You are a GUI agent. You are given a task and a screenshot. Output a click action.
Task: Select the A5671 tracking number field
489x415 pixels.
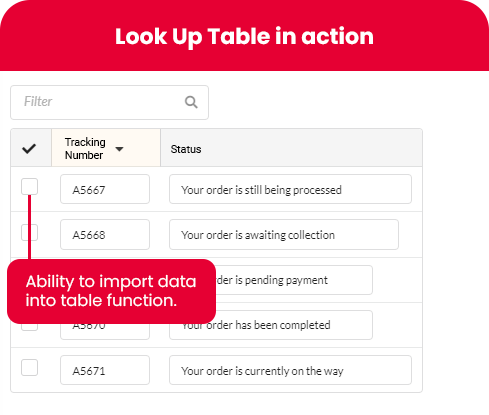[105, 370]
